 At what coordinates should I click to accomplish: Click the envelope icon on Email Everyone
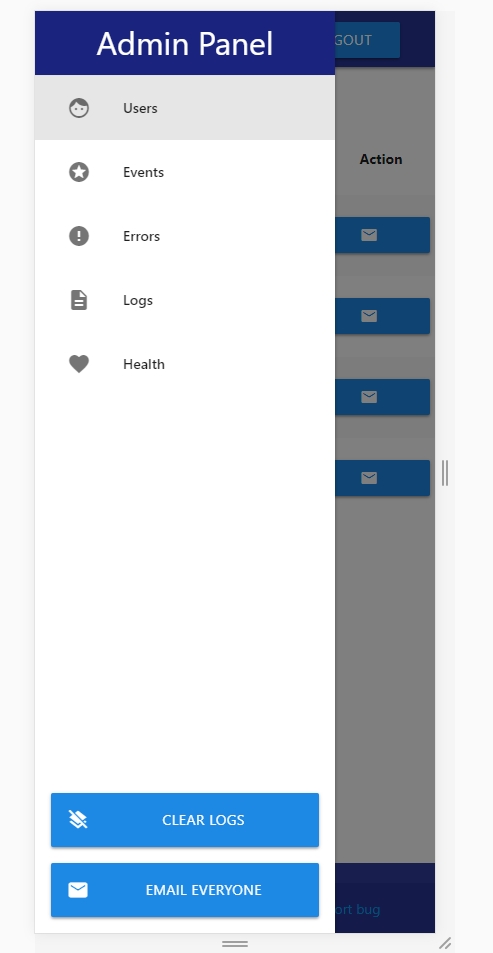pos(78,890)
